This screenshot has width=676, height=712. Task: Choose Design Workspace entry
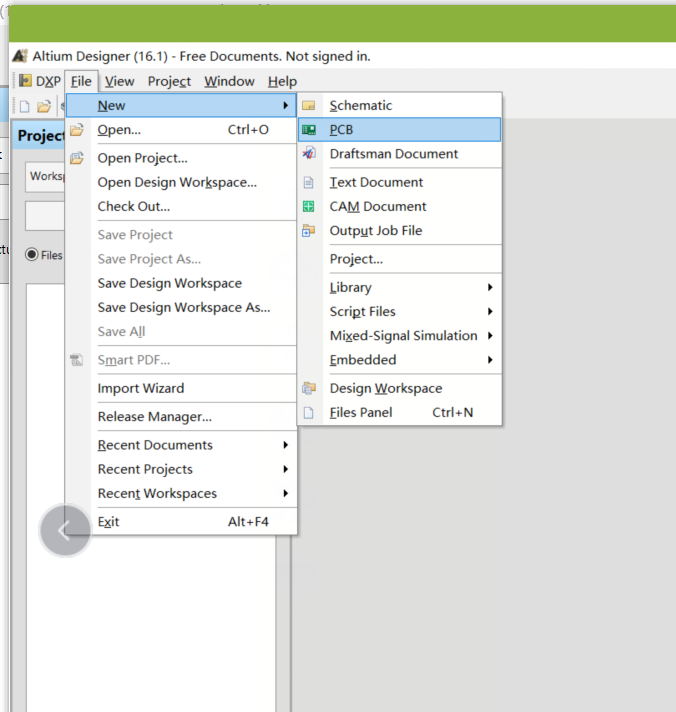click(400, 388)
